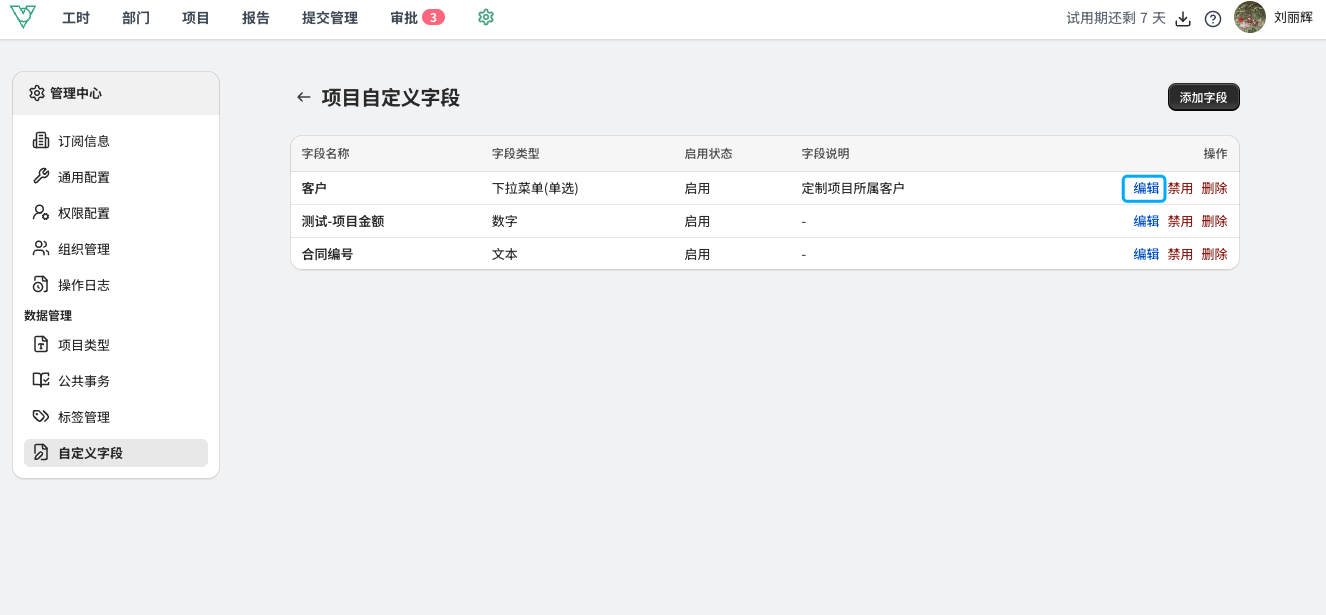Click the 字段说明 column header
The image size is (1326, 615).
[x=826, y=154]
